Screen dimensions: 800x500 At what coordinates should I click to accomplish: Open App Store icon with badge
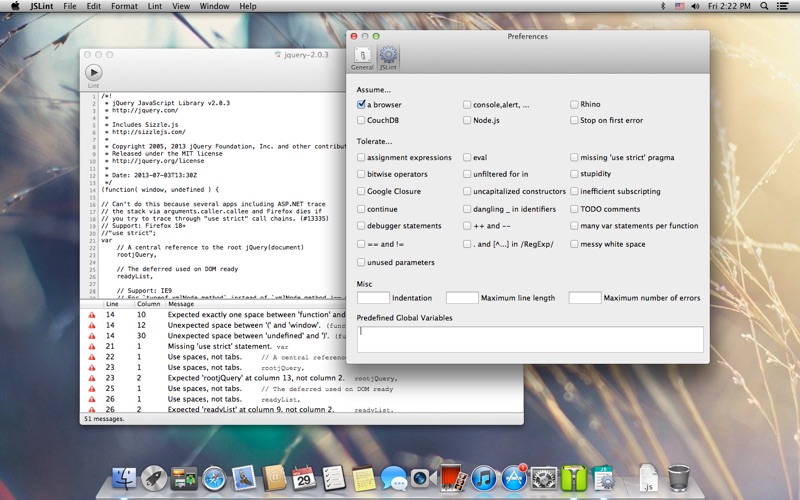[514, 478]
